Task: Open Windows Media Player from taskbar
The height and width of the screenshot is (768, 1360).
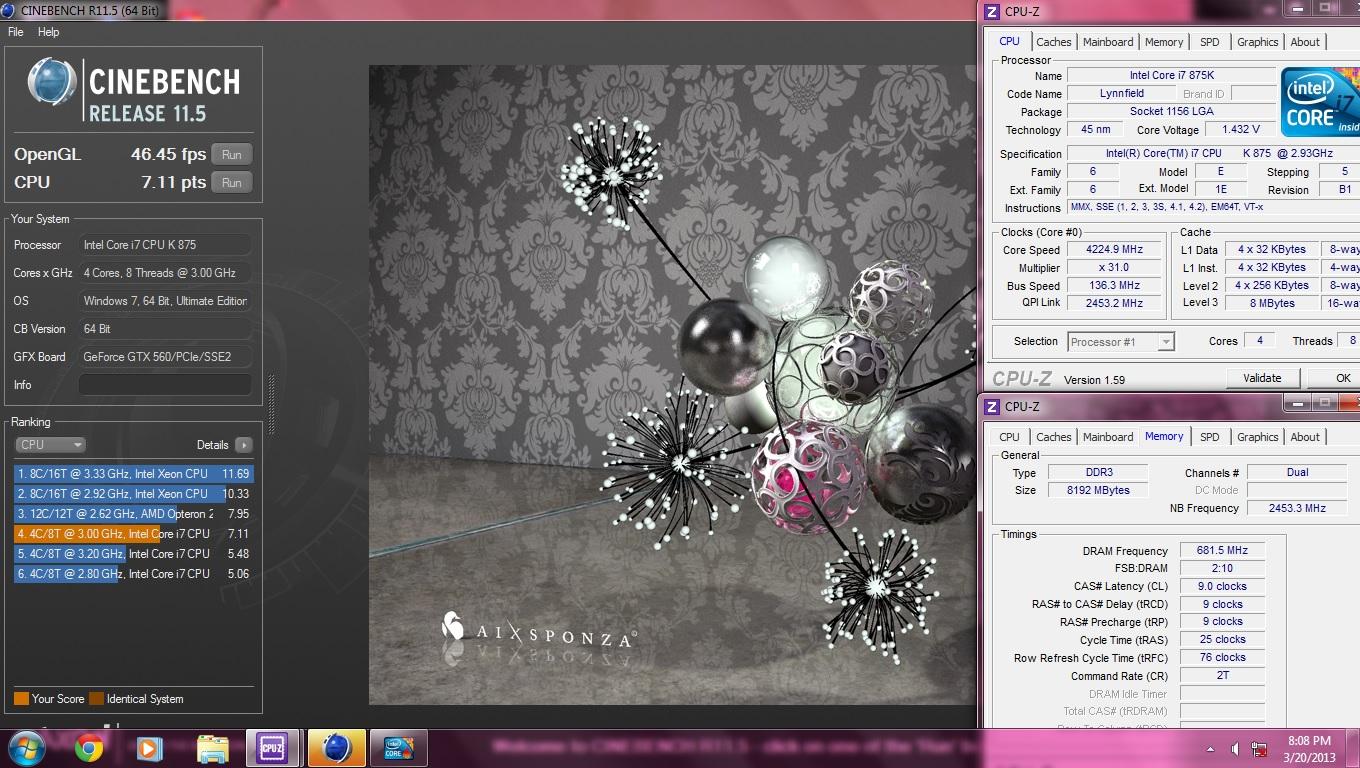Action: pyautogui.click(x=149, y=748)
